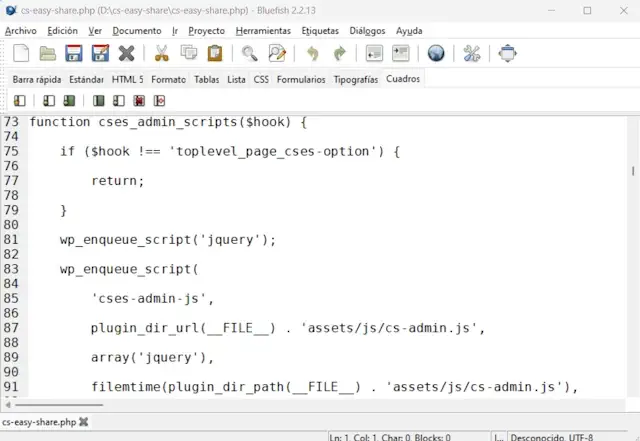Click the 'return;' statement on line 77
Screen dimensions: 640x441
coord(118,181)
